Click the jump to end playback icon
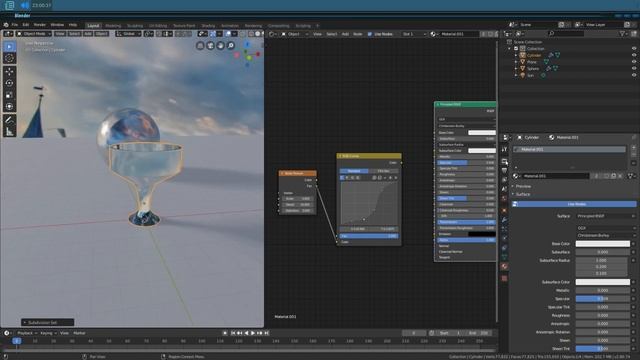 [x=267, y=333]
